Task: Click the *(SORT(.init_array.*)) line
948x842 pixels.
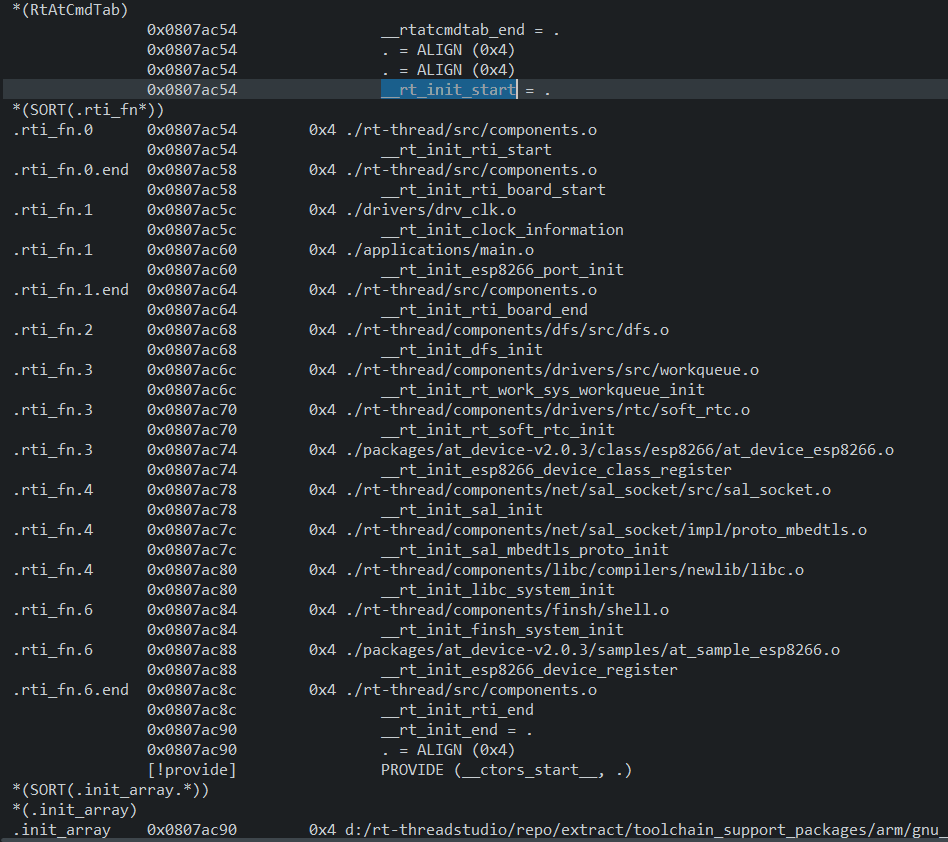Action: click(111, 789)
